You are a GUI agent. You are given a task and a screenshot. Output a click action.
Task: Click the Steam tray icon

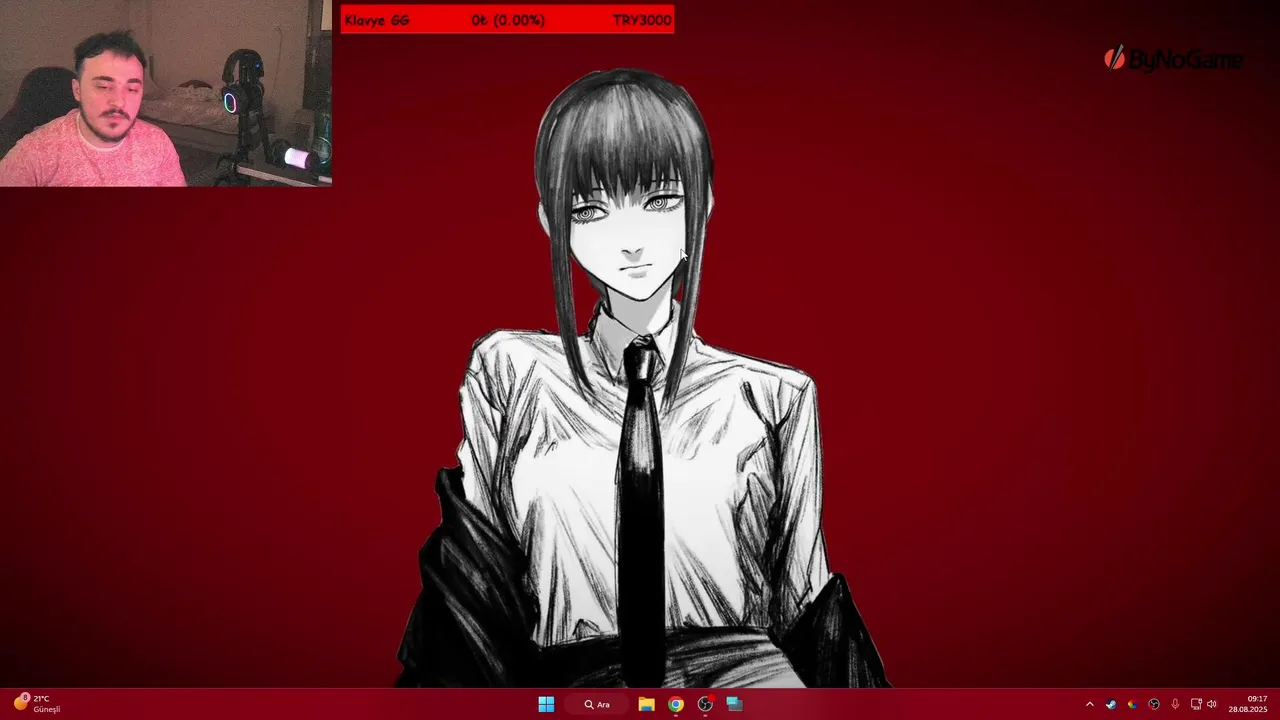(1111, 704)
